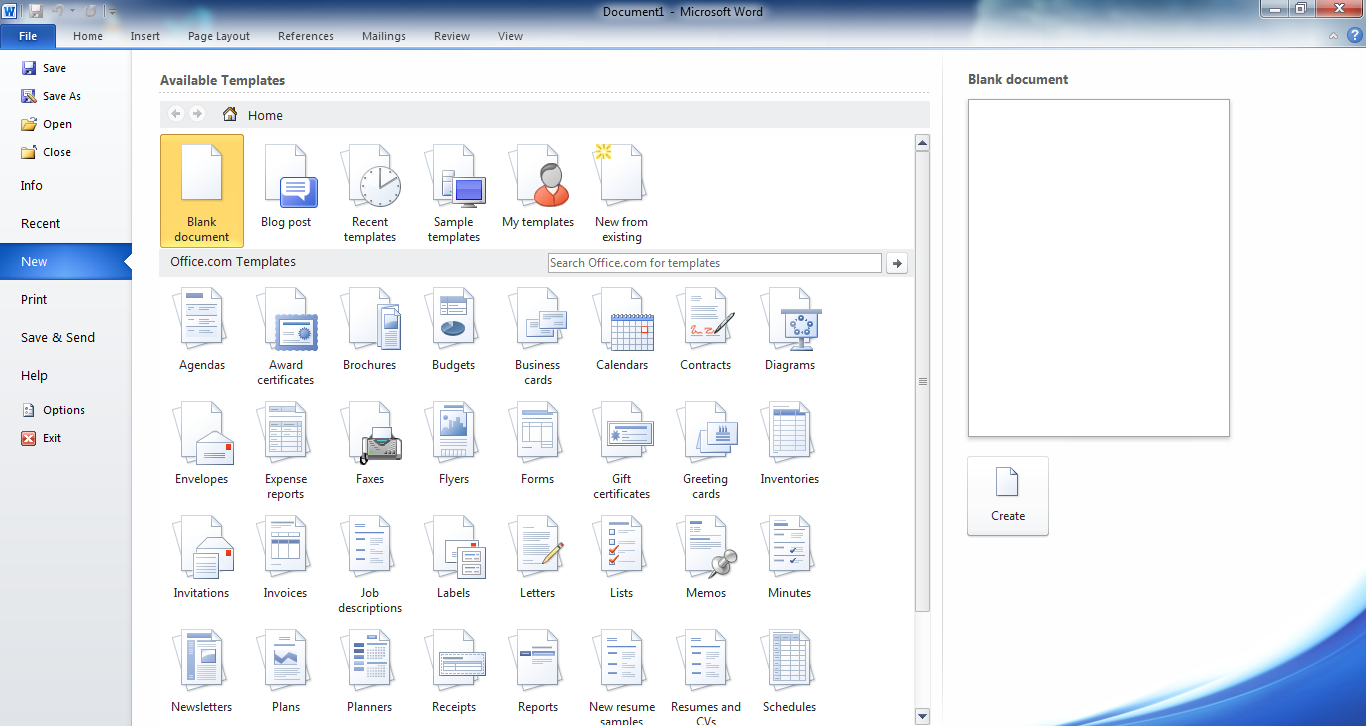Switch to the Mailings tab

384,36
